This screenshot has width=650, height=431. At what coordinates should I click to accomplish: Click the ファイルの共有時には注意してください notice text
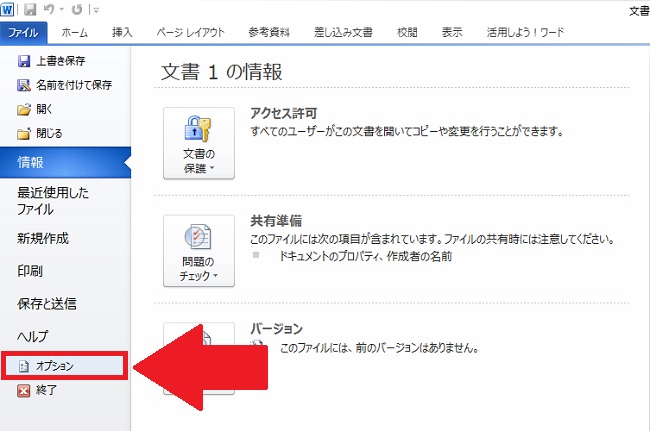pyautogui.click(x=530, y=239)
